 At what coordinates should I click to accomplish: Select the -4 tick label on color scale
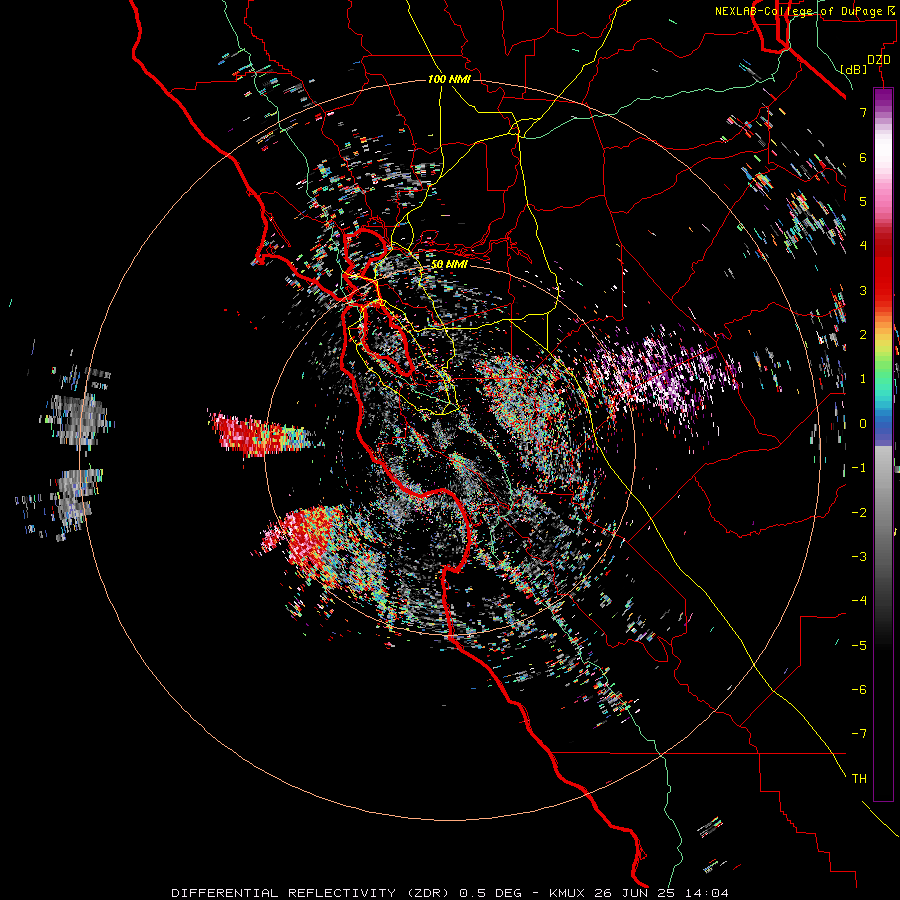(859, 601)
